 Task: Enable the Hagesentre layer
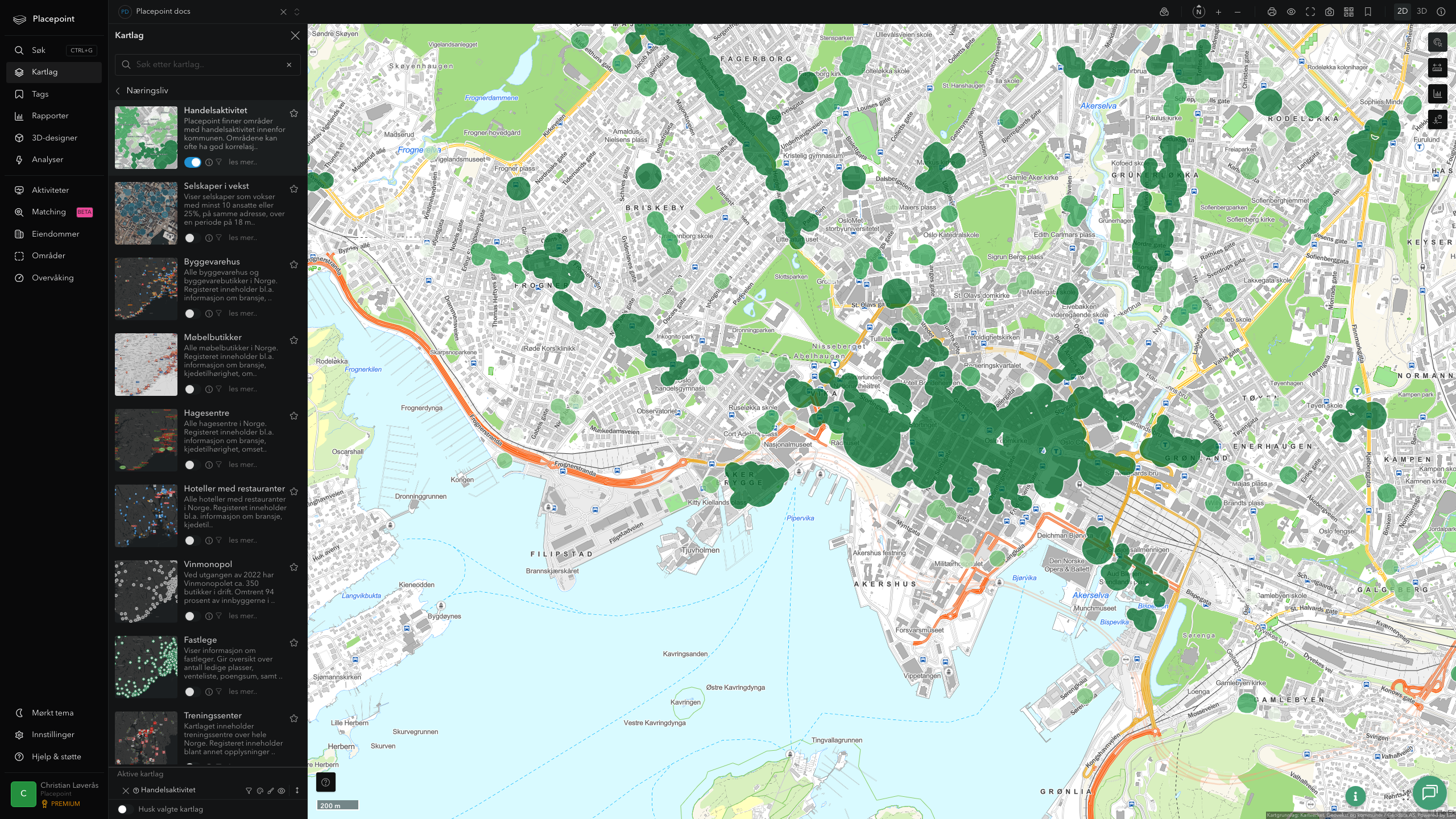pyautogui.click(x=192, y=465)
